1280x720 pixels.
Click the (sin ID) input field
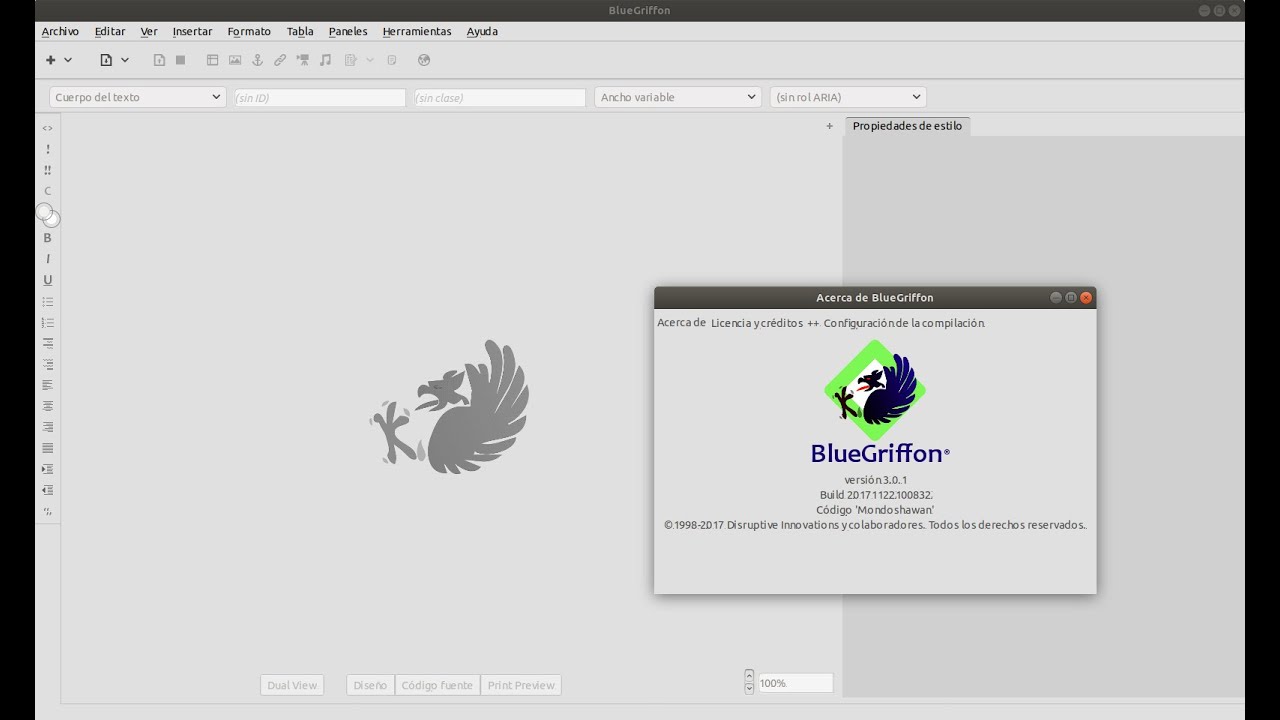click(319, 98)
